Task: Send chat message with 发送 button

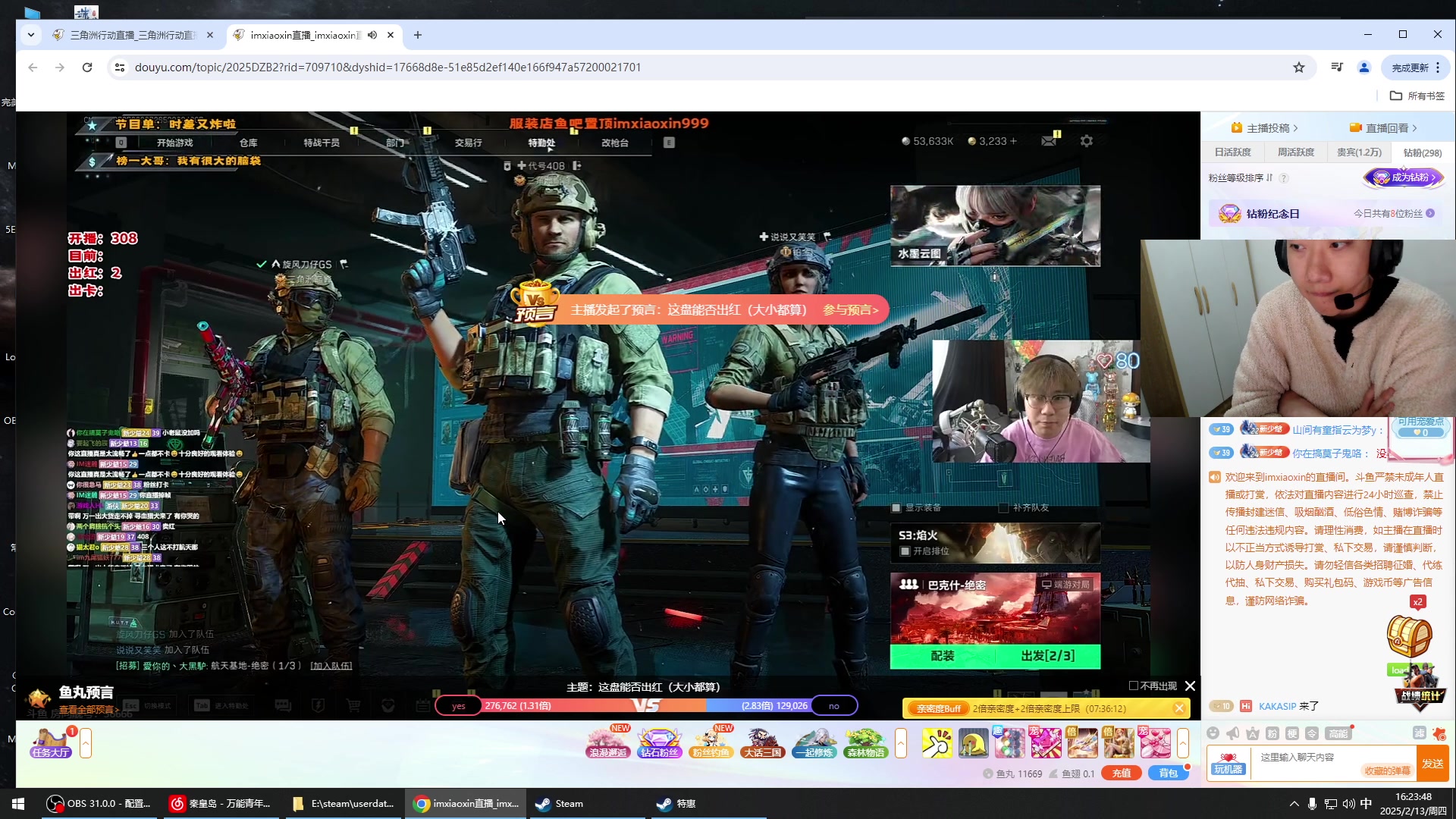Action: coord(1432,764)
